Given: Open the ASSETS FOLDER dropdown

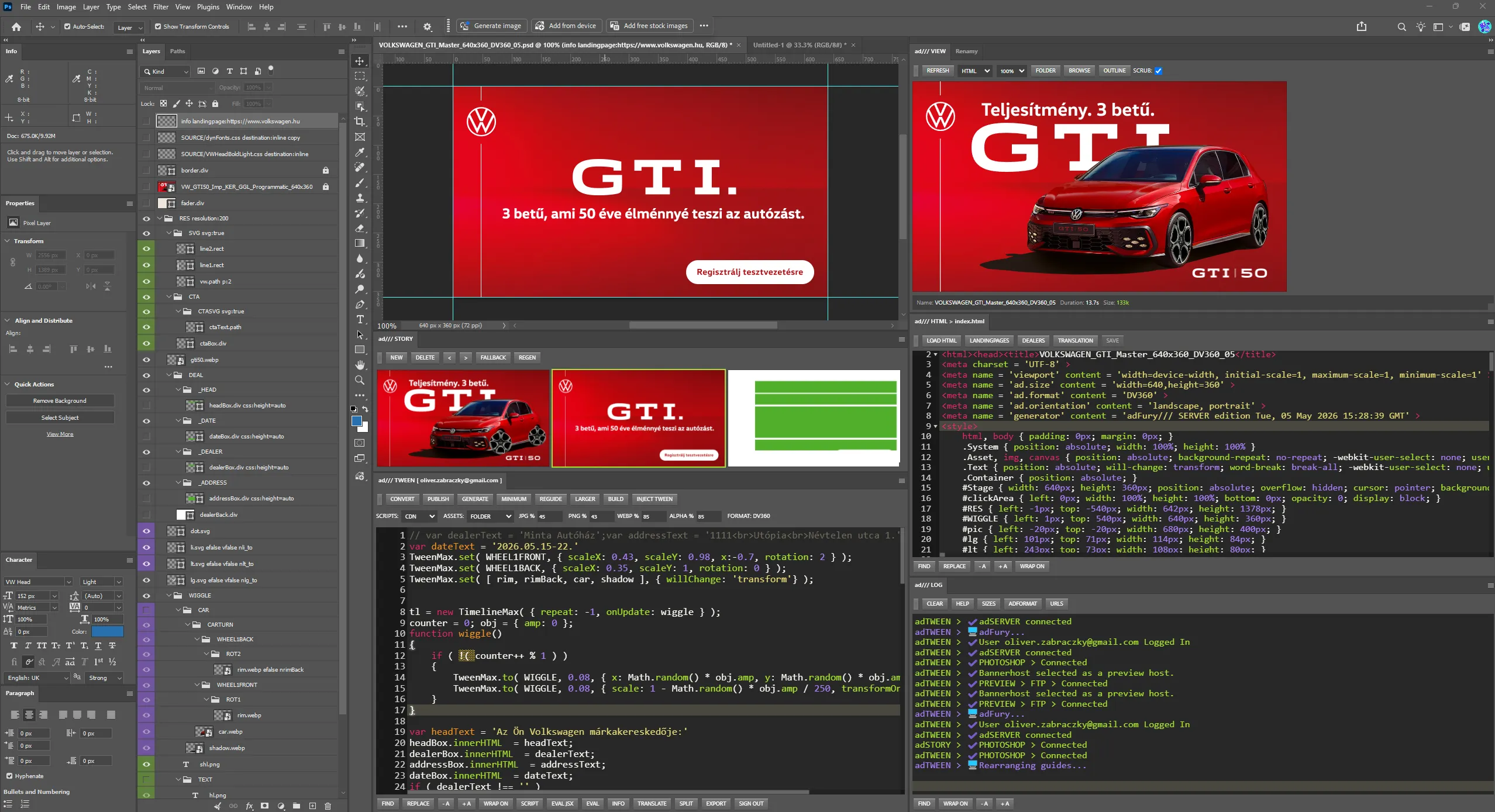Looking at the screenshot, I should click(x=490, y=516).
